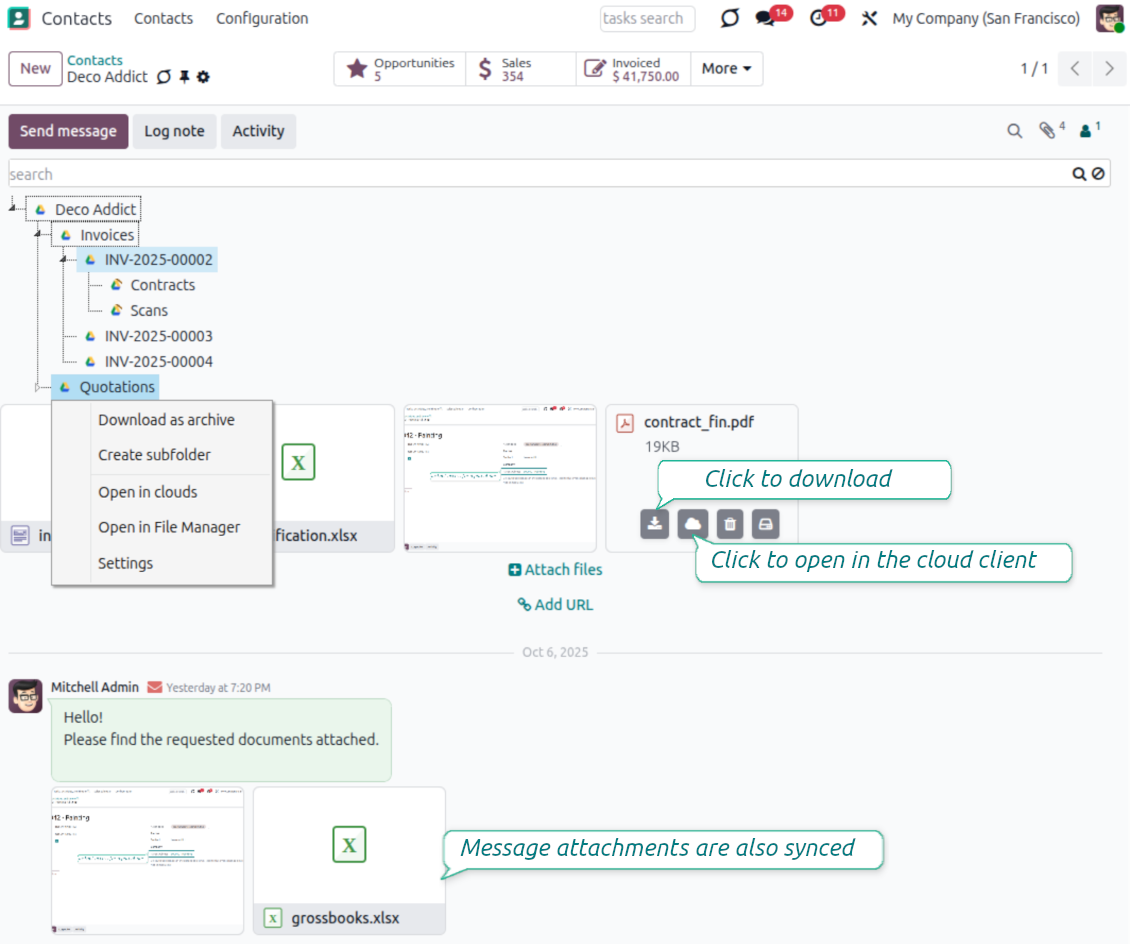Open the followers icon in chatter
The width and height of the screenshot is (1130, 944).
point(1086,131)
